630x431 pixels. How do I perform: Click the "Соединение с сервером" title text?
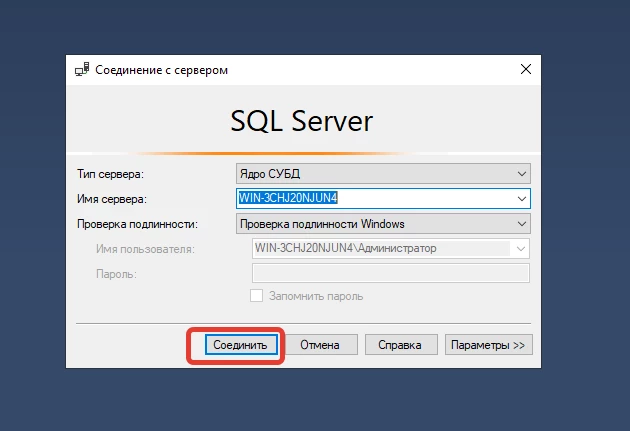(161, 70)
